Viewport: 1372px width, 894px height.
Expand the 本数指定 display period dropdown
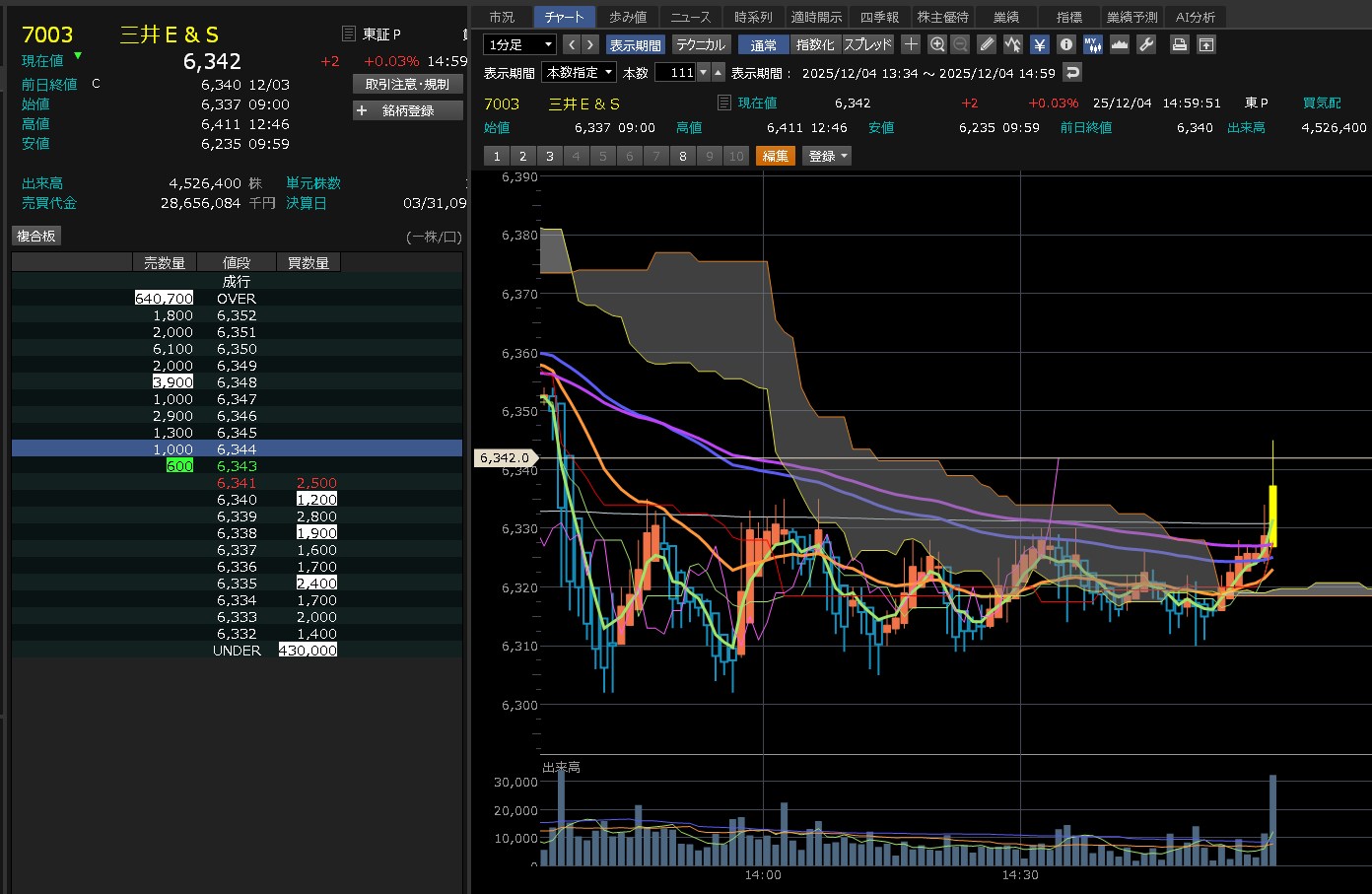(x=580, y=72)
